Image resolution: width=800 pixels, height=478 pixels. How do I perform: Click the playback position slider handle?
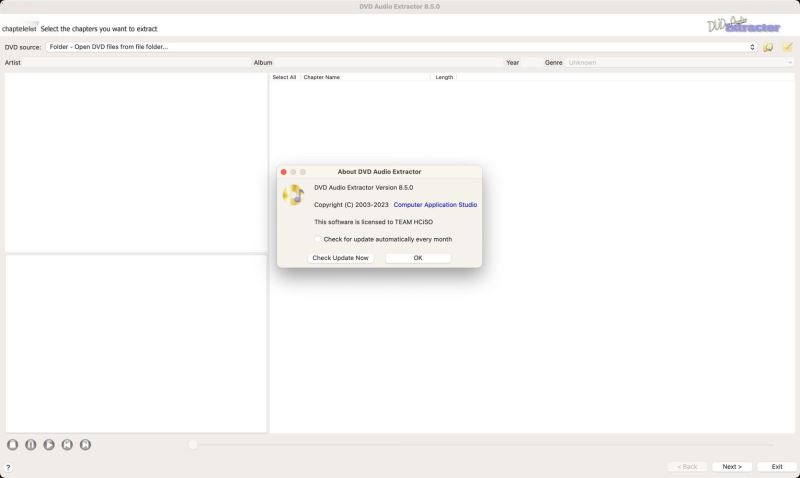(x=193, y=445)
